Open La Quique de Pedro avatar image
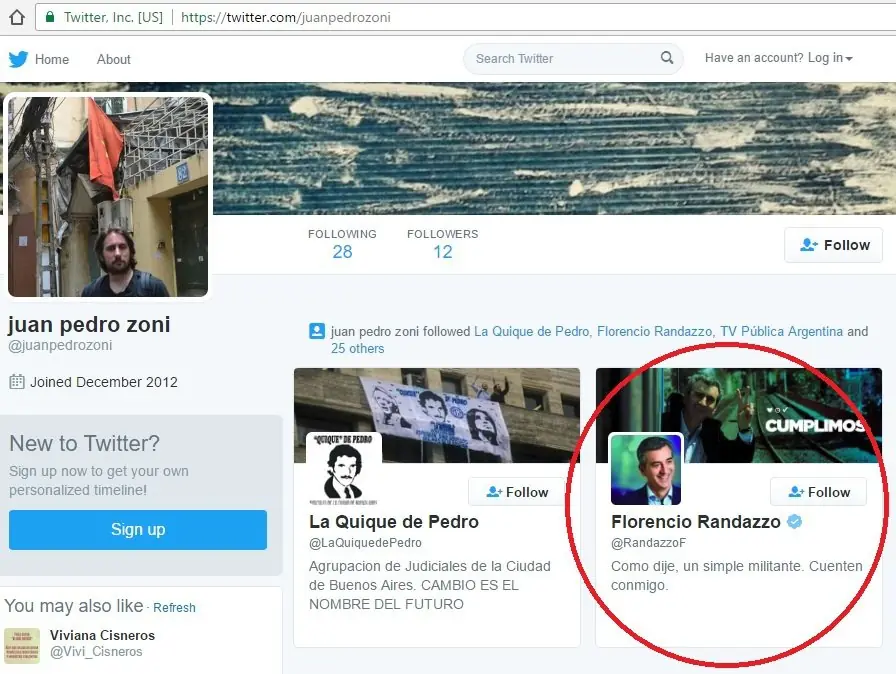This screenshot has width=896, height=674. (344, 469)
